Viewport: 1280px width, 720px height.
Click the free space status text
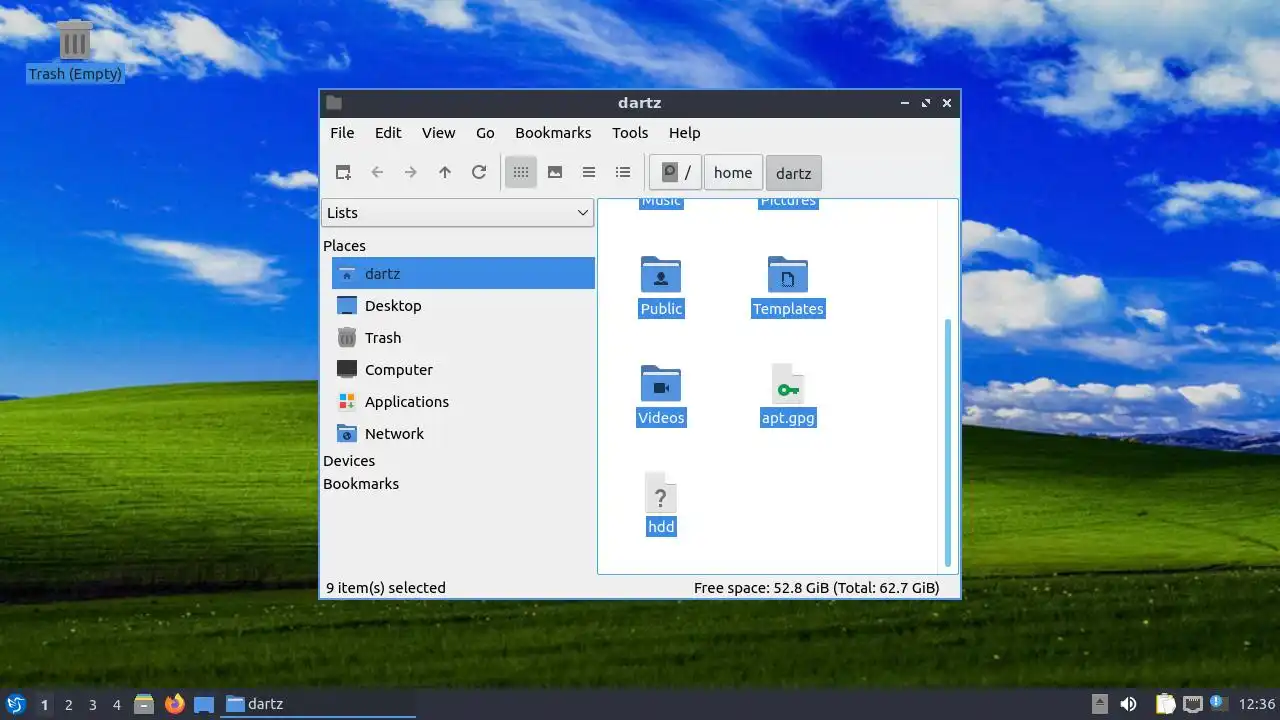tap(817, 588)
